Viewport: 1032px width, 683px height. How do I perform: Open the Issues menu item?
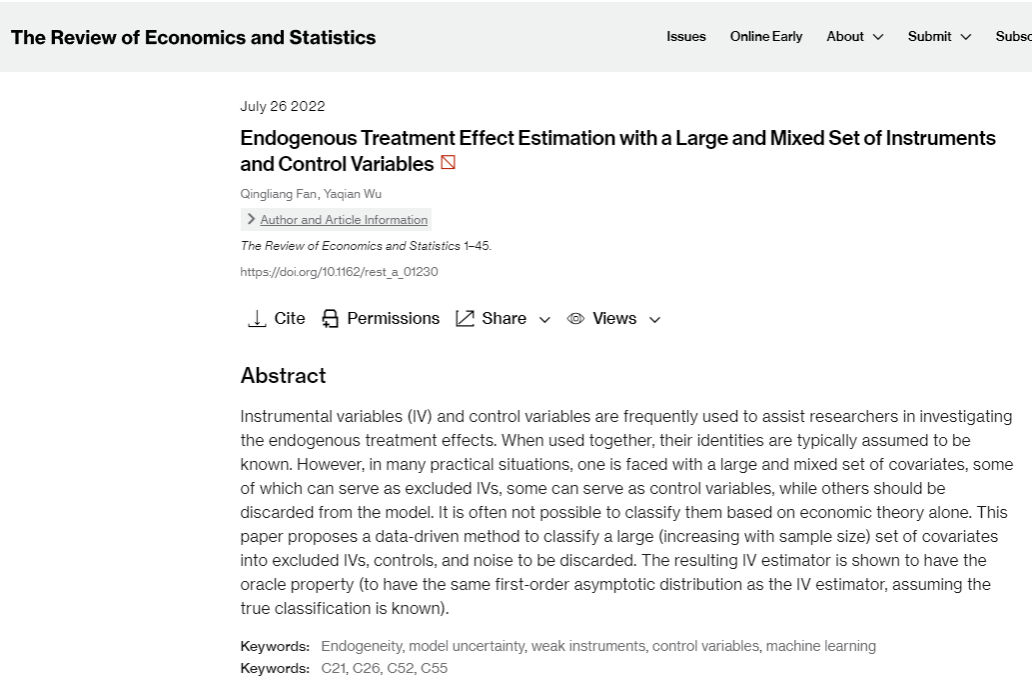(x=686, y=37)
